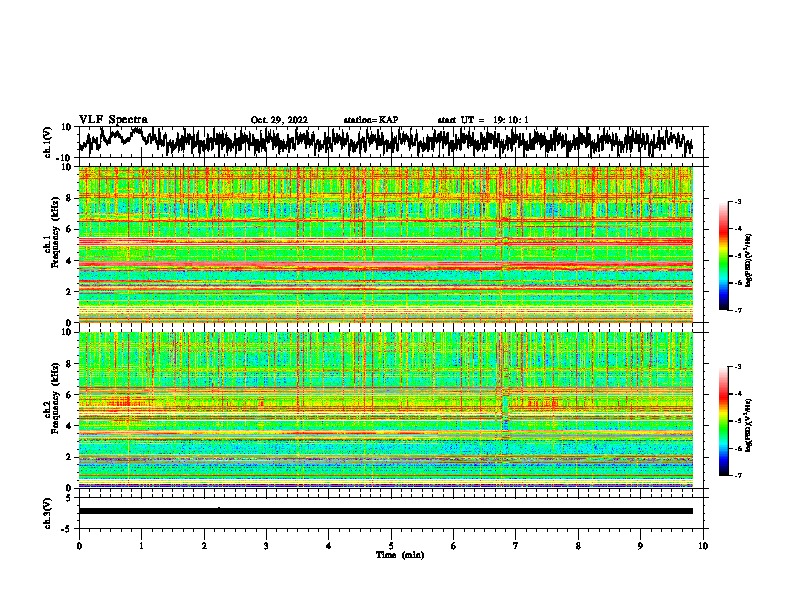
Task: Click the time-axis tick label "0"
Action: [79, 546]
